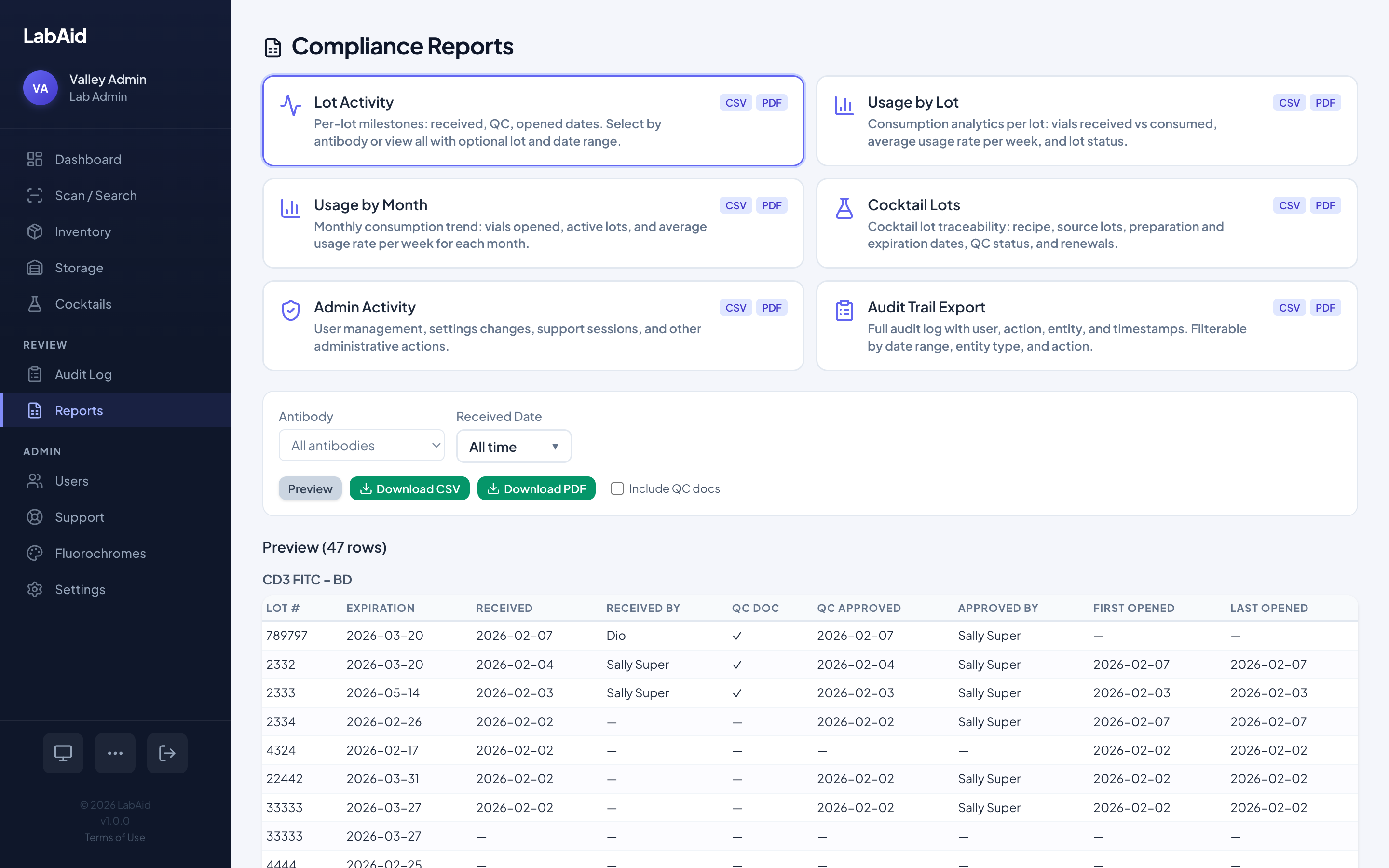The height and width of the screenshot is (868, 1389).
Task: Click the Audit Trail Export clipboard icon
Action: coord(844,311)
